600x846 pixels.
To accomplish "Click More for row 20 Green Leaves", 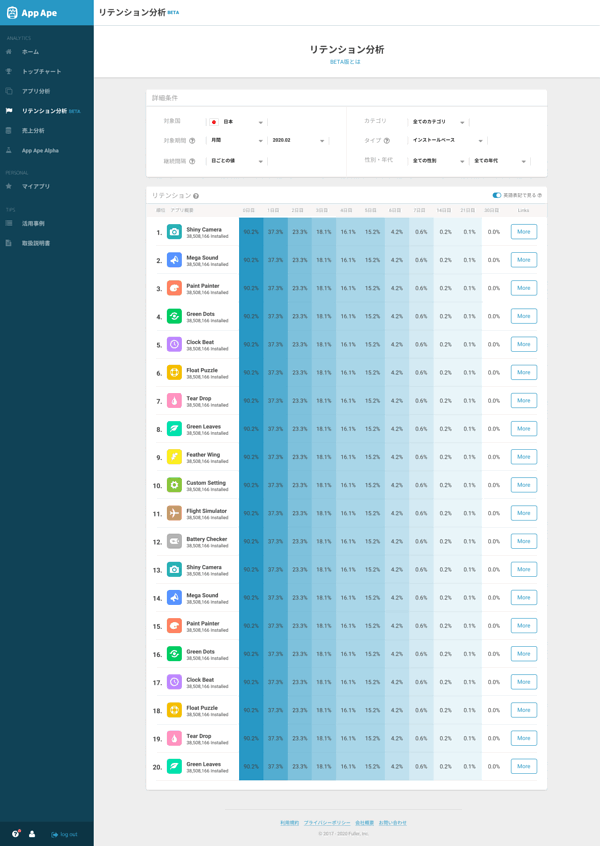I will tap(524, 767).
